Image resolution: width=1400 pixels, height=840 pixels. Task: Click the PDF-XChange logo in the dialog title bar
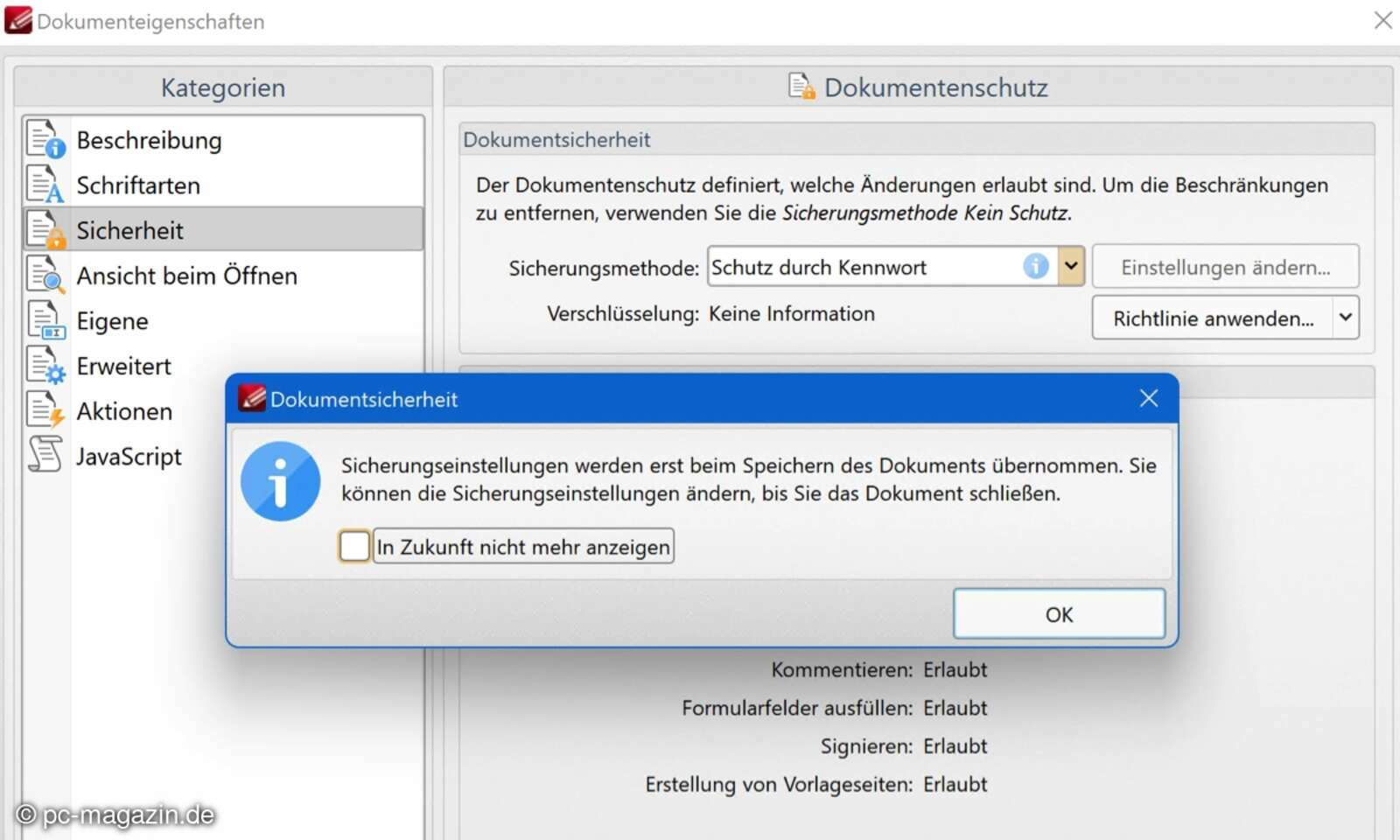[252, 396]
